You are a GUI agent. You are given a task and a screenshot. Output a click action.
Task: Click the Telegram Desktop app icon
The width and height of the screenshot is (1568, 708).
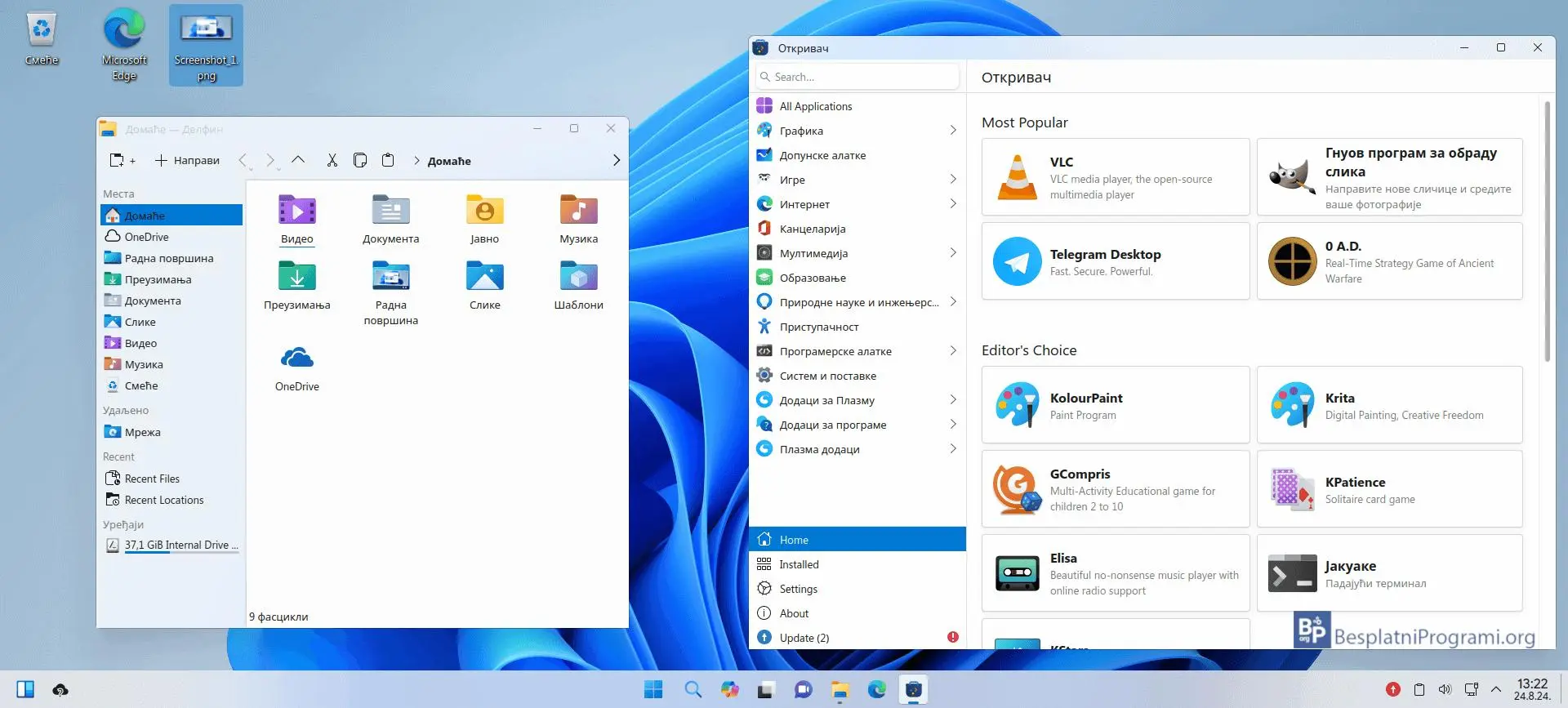[x=1018, y=261]
